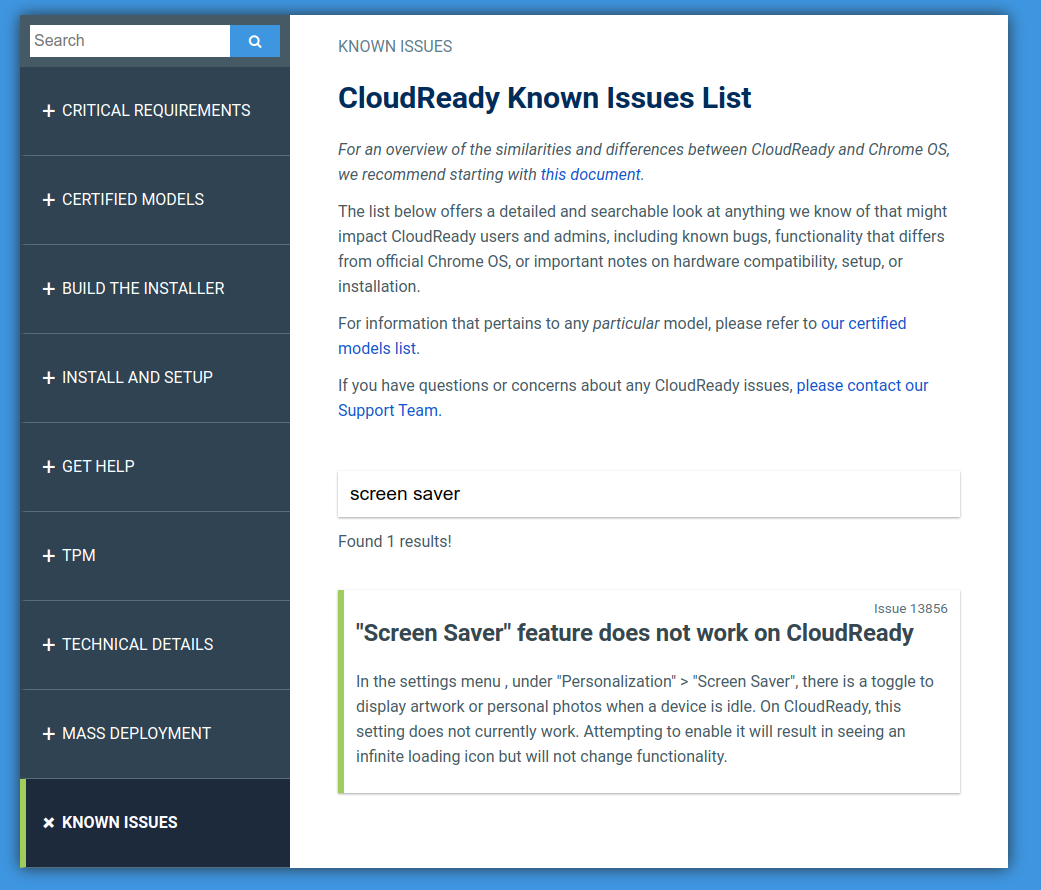Open the GET HELP menu label
This screenshot has width=1041, height=890.
click(x=98, y=466)
